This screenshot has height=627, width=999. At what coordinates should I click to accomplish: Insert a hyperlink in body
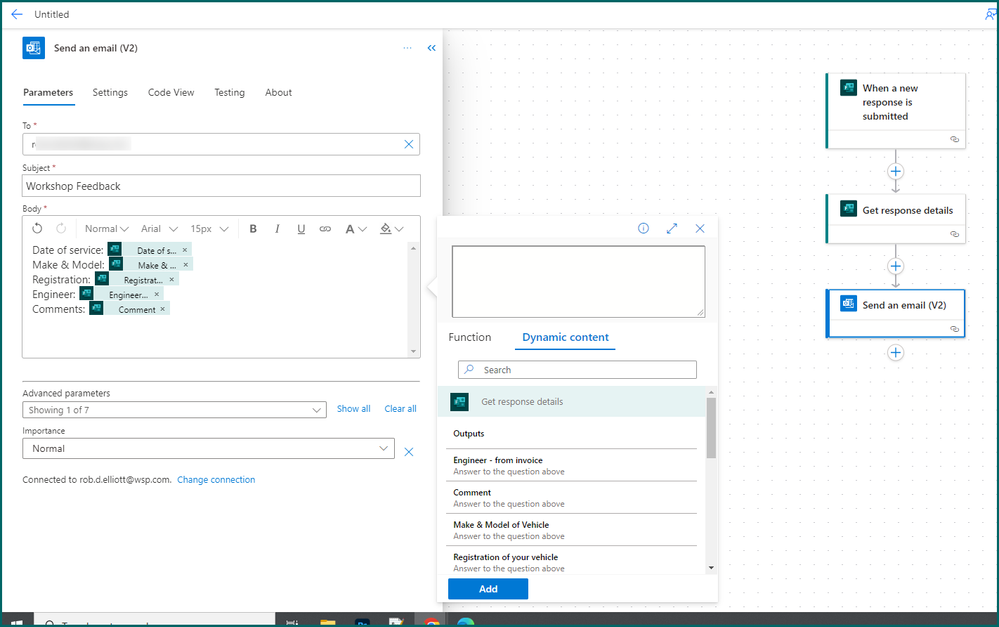click(x=325, y=229)
